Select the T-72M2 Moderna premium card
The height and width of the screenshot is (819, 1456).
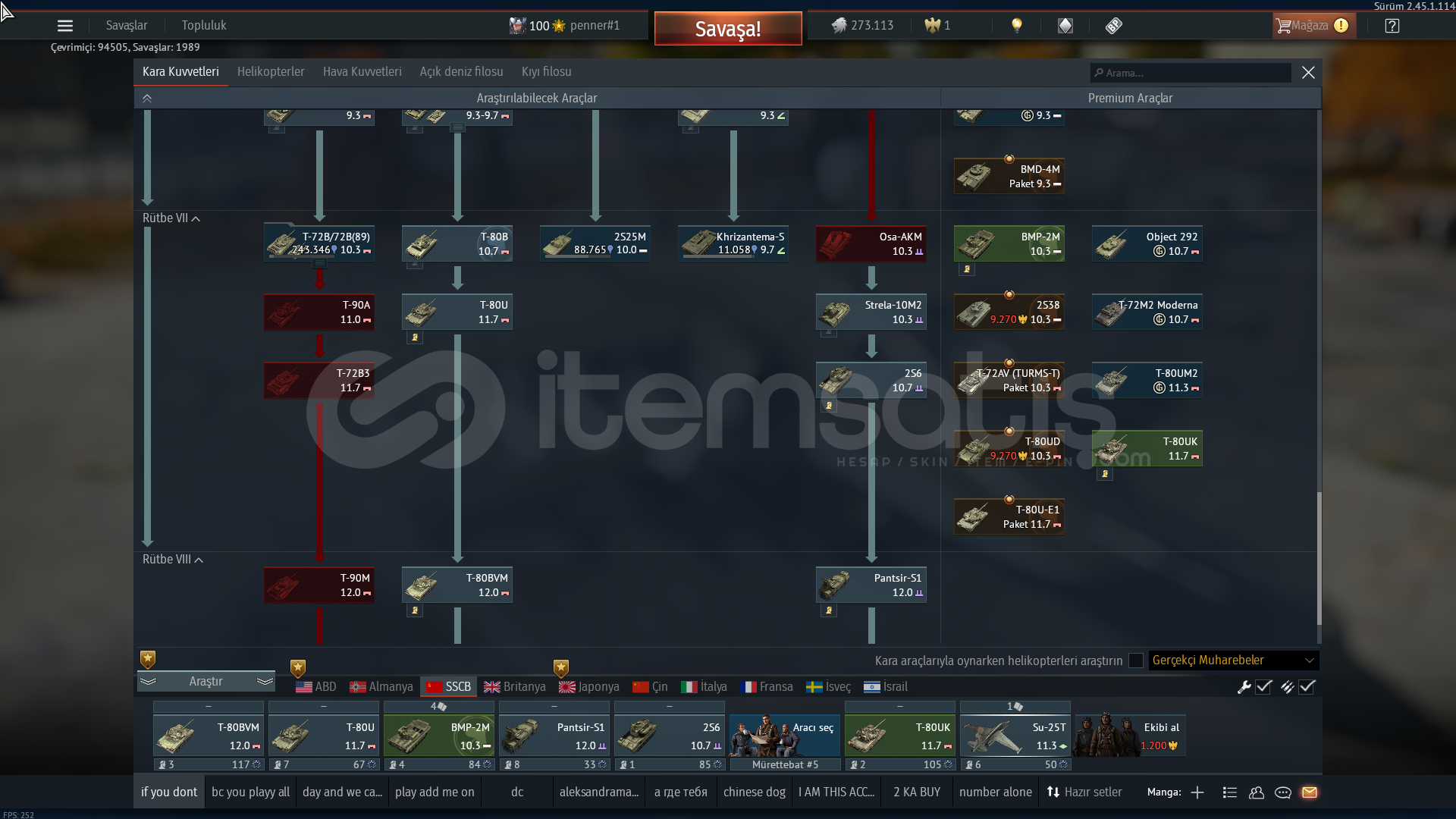[x=1147, y=312]
